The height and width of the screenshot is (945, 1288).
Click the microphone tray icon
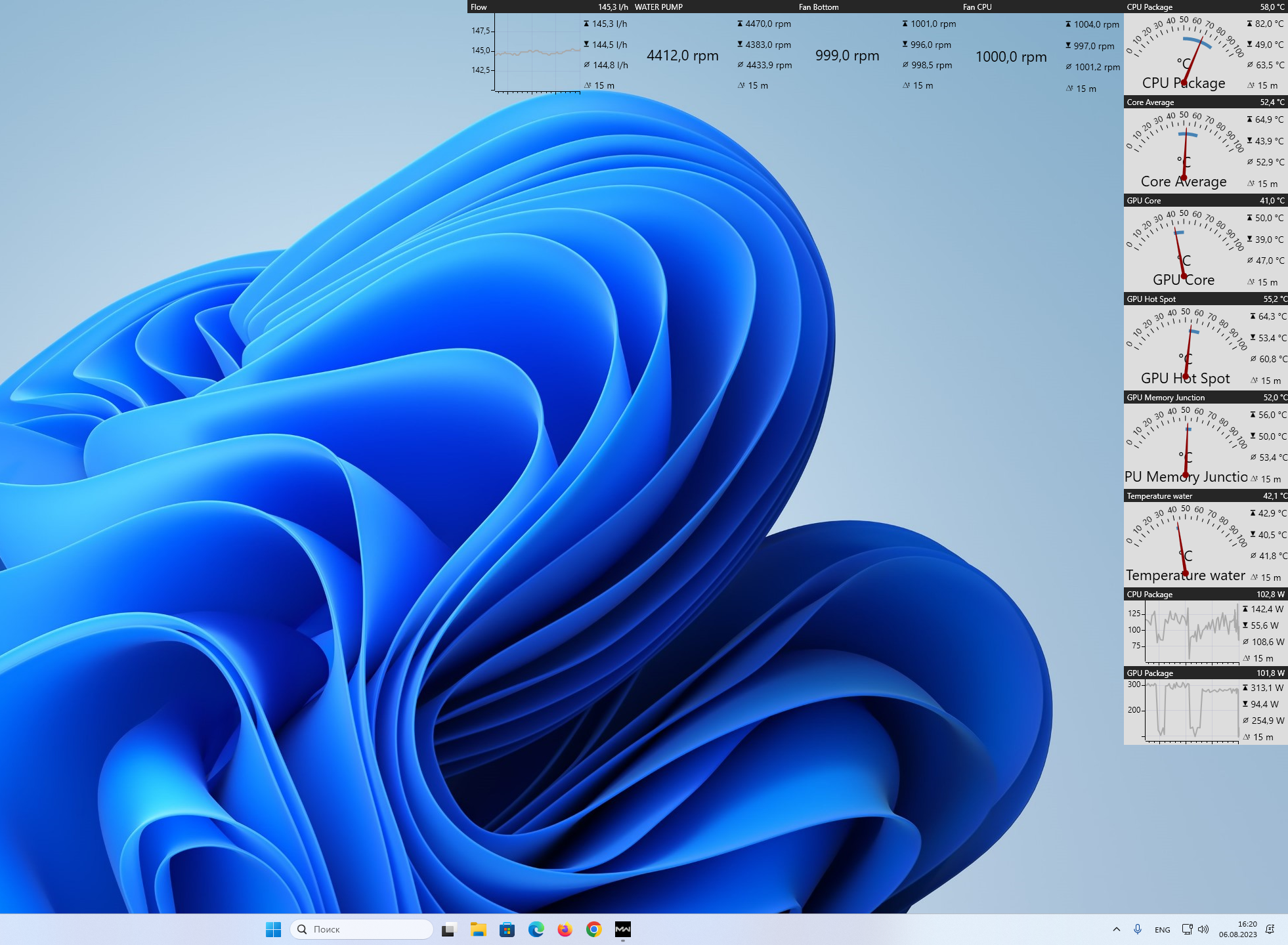[1137, 929]
